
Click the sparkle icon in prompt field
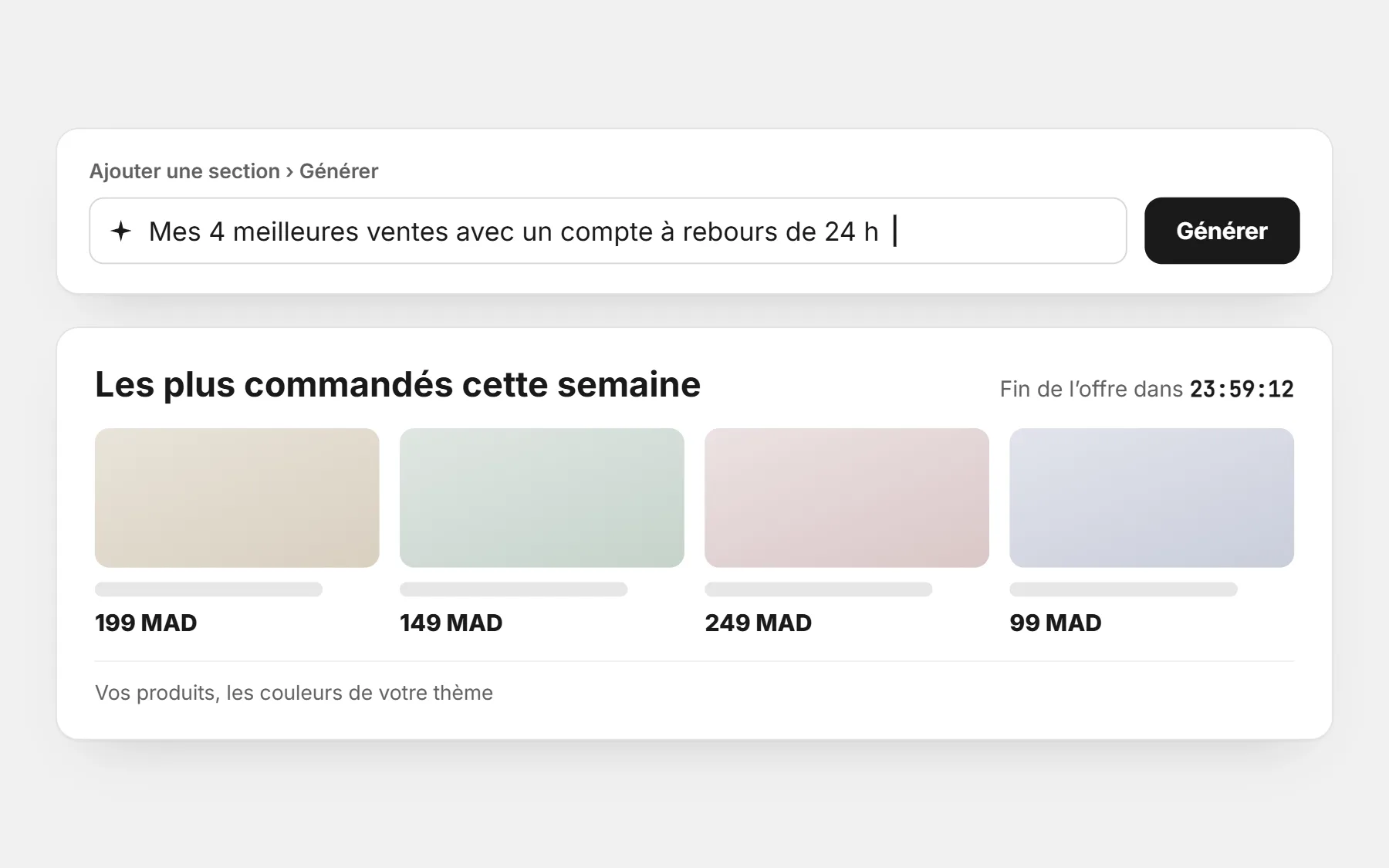(121, 231)
